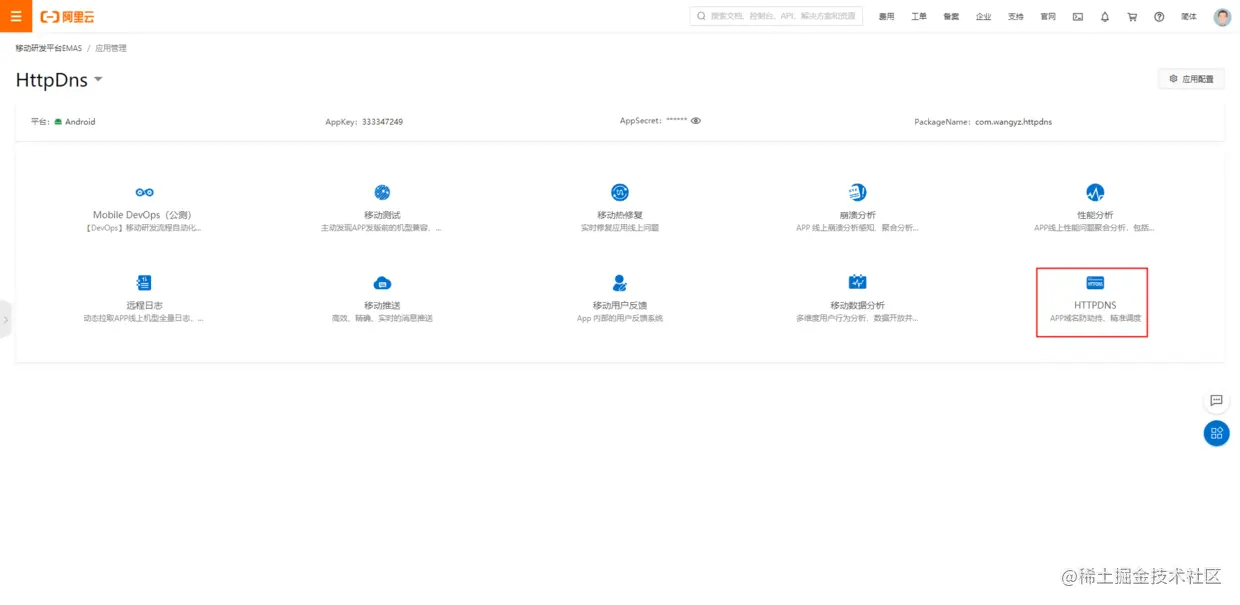Open the chat feedback floating button
The height and width of the screenshot is (605, 1240).
tap(1216, 400)
